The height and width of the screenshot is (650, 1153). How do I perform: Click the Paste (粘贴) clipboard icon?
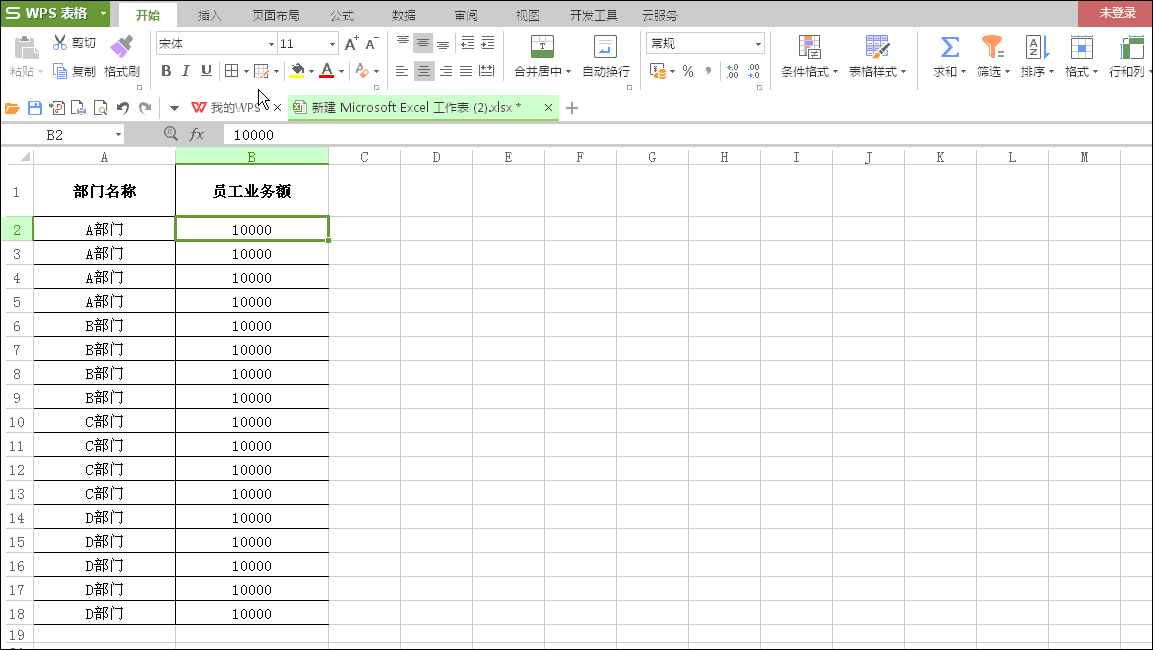click(26, 48)
